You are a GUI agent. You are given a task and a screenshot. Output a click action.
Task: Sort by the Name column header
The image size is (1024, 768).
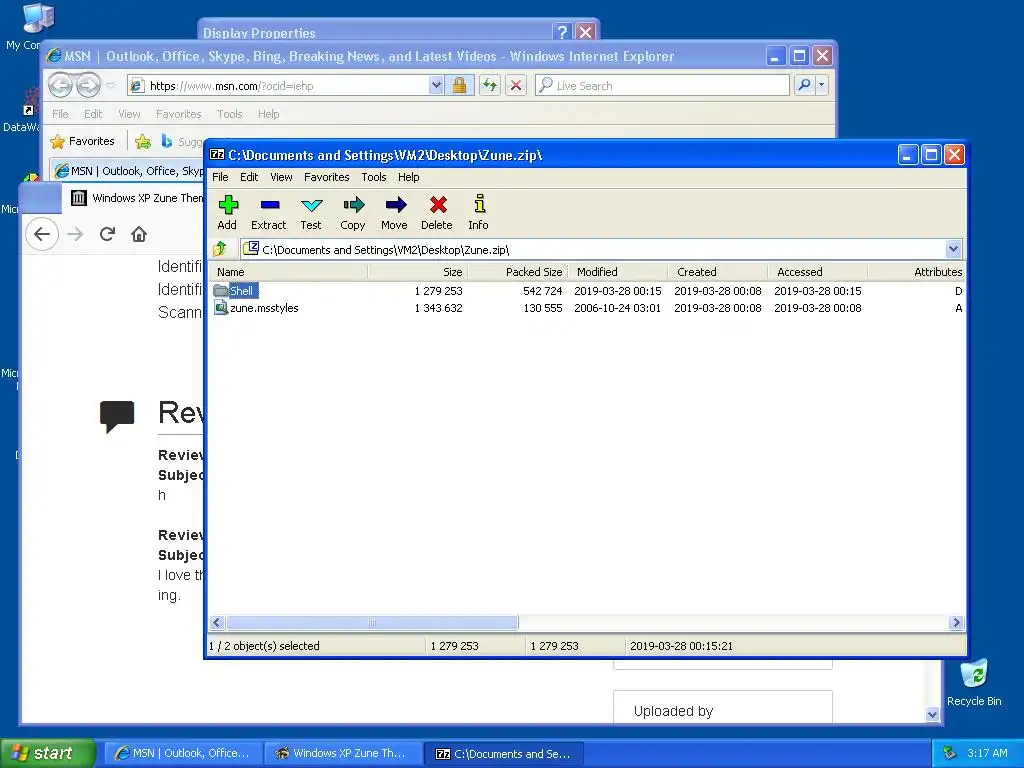click(288, 272)
